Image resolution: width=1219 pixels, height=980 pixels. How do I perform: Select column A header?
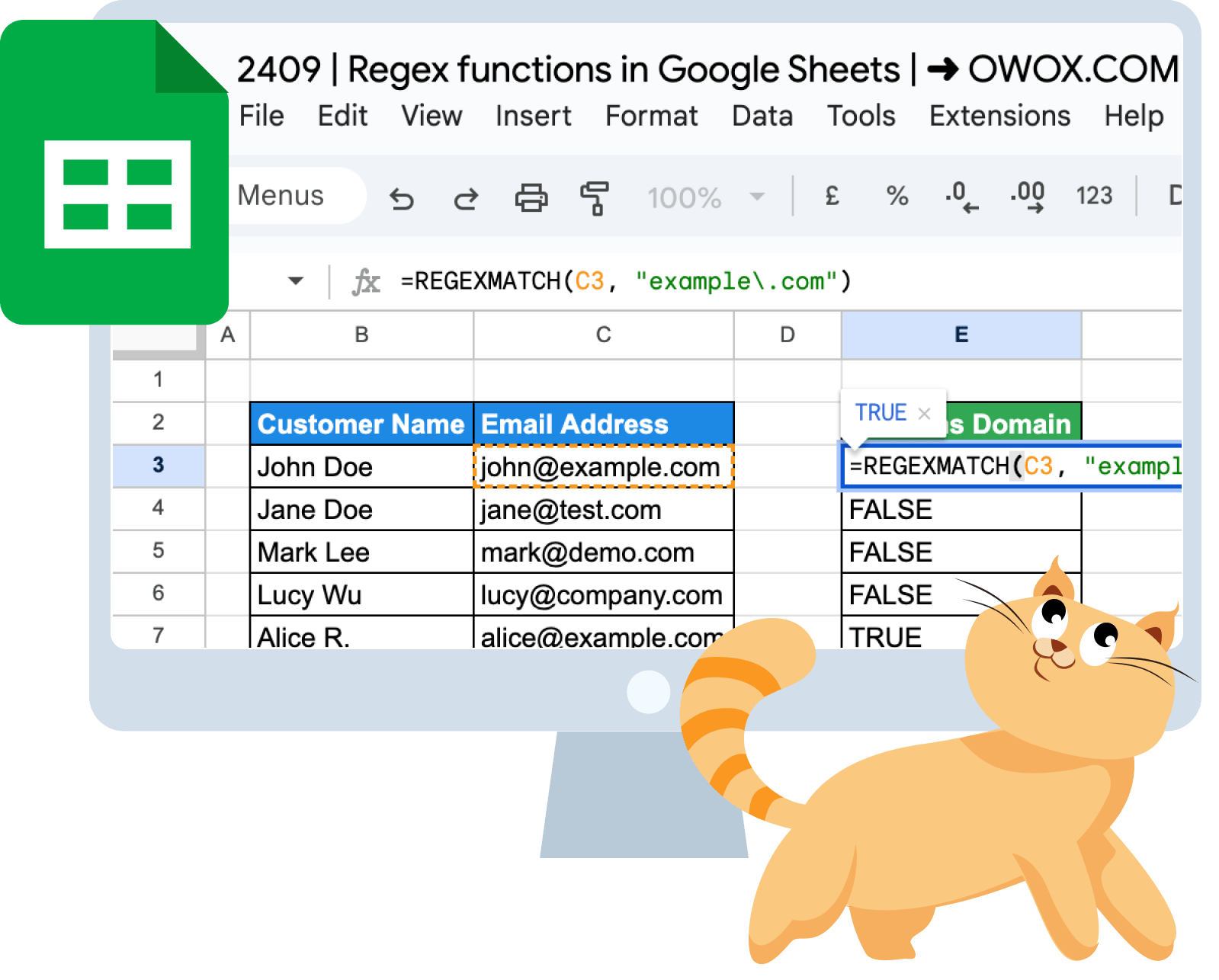click(x=227, y=335)
